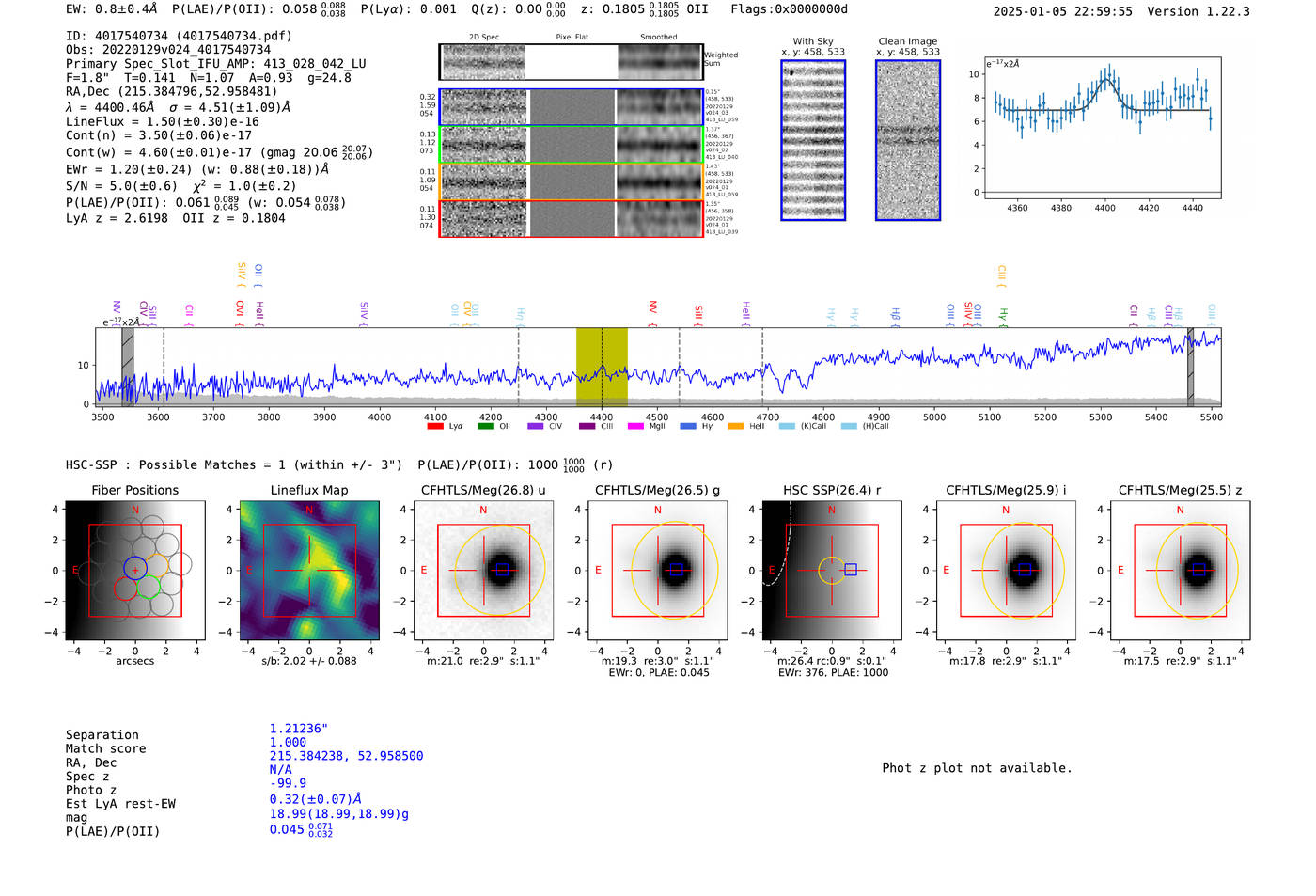Click the hatched gray band near 5460 Å
This screenshot has width=1316, height=896.
[x=1190, y=367]
